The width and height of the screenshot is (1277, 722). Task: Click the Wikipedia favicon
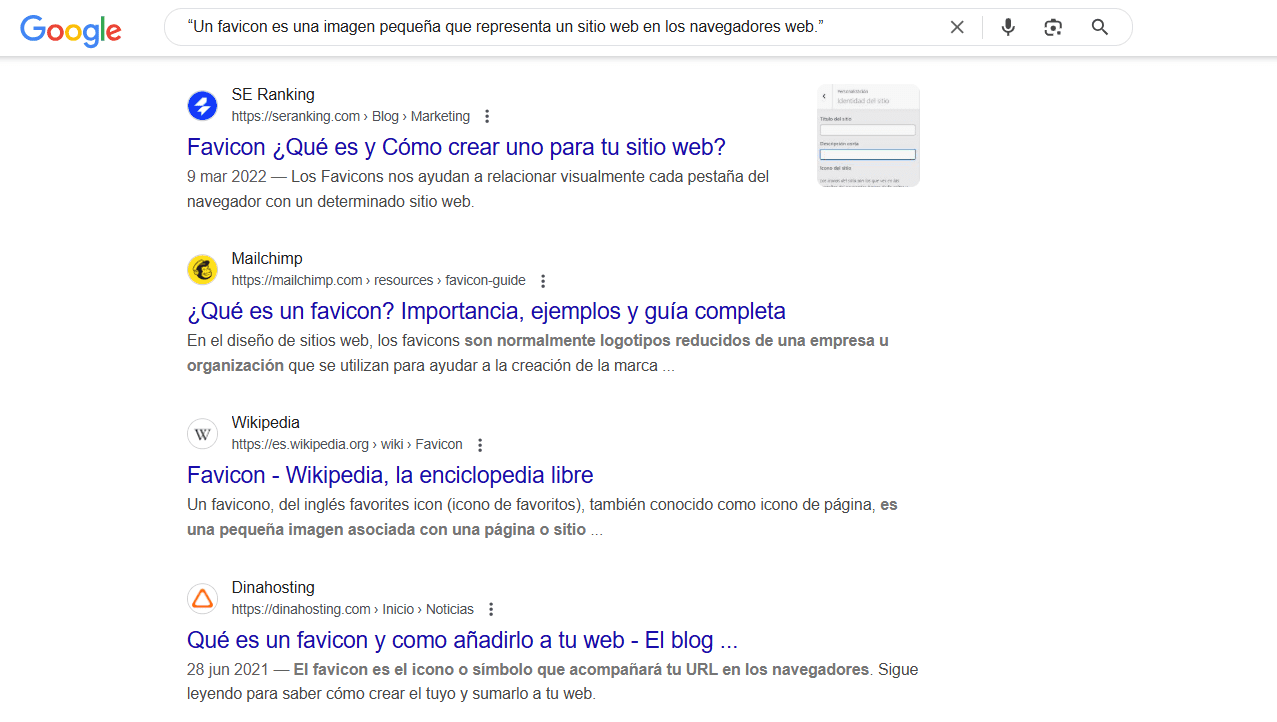[x=203, y=433]
